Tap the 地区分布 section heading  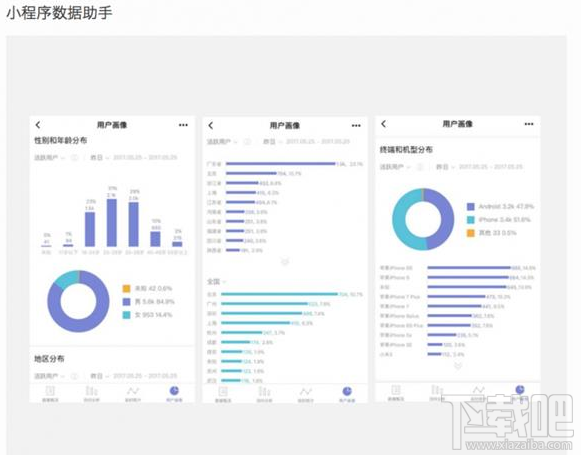49,359
